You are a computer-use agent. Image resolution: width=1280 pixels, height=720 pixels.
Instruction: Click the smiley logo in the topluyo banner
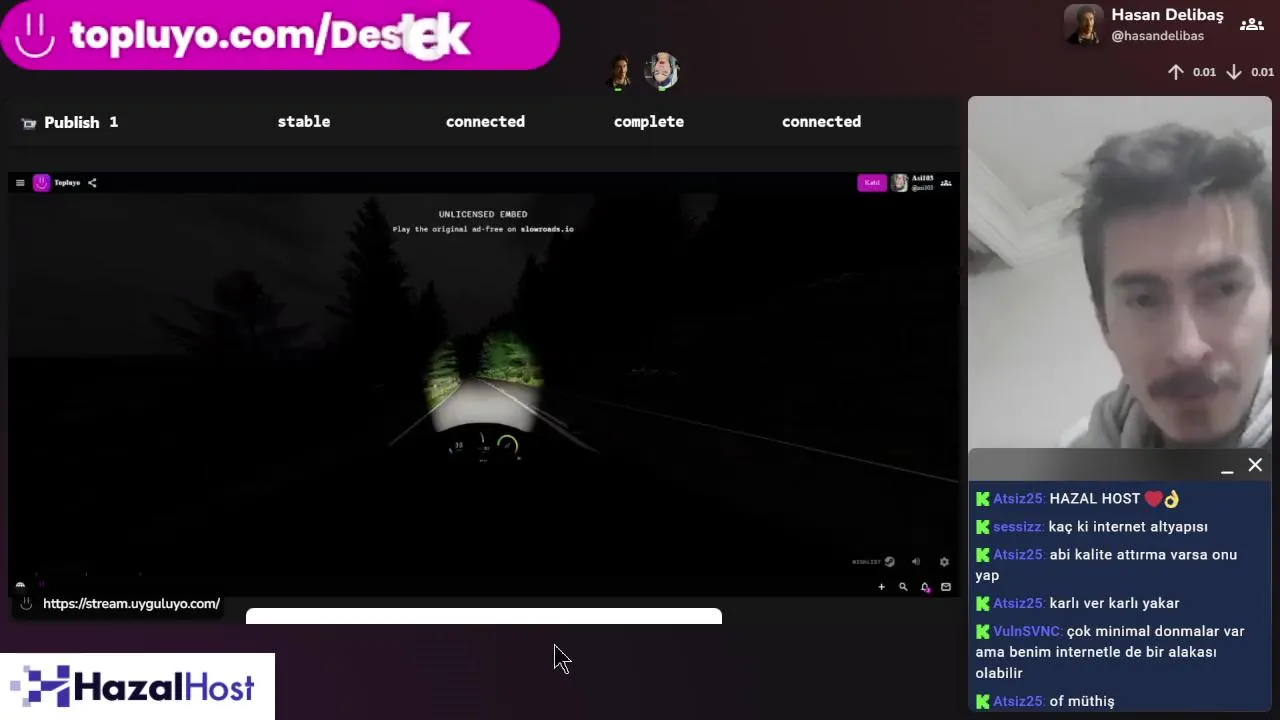[x=35, y=36]
